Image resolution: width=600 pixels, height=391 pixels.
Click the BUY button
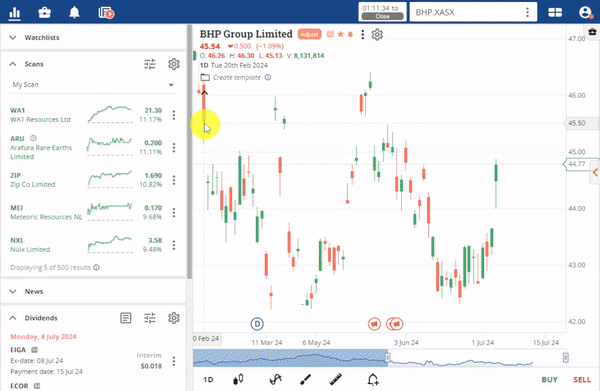549,380
